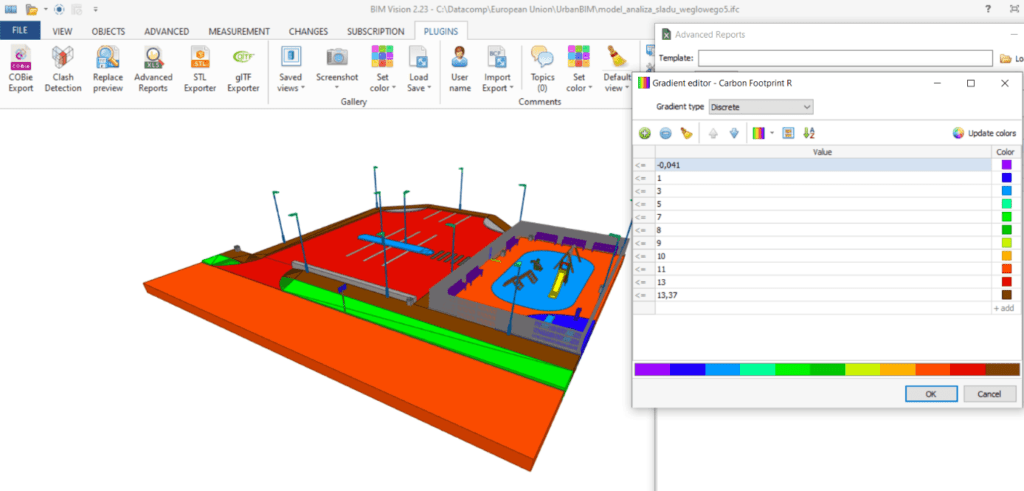Expand the Screenshot dropdown in Gallery
This screenshot has width=1024, height=491.
click(337, 70)
